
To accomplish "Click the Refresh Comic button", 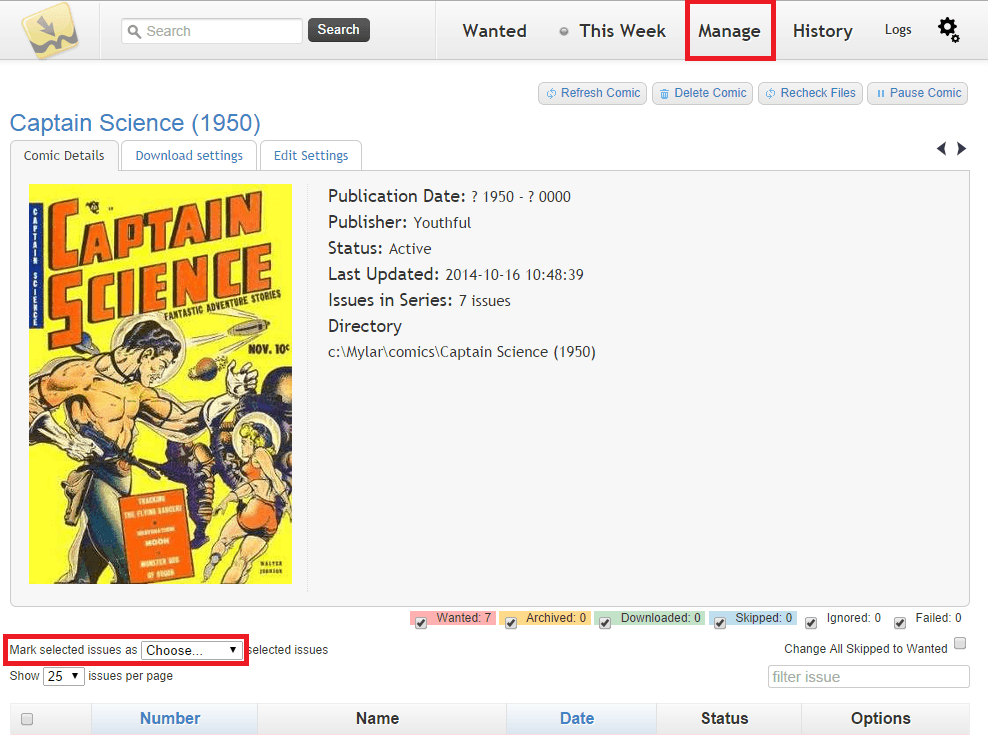I will tap(592, 93).
